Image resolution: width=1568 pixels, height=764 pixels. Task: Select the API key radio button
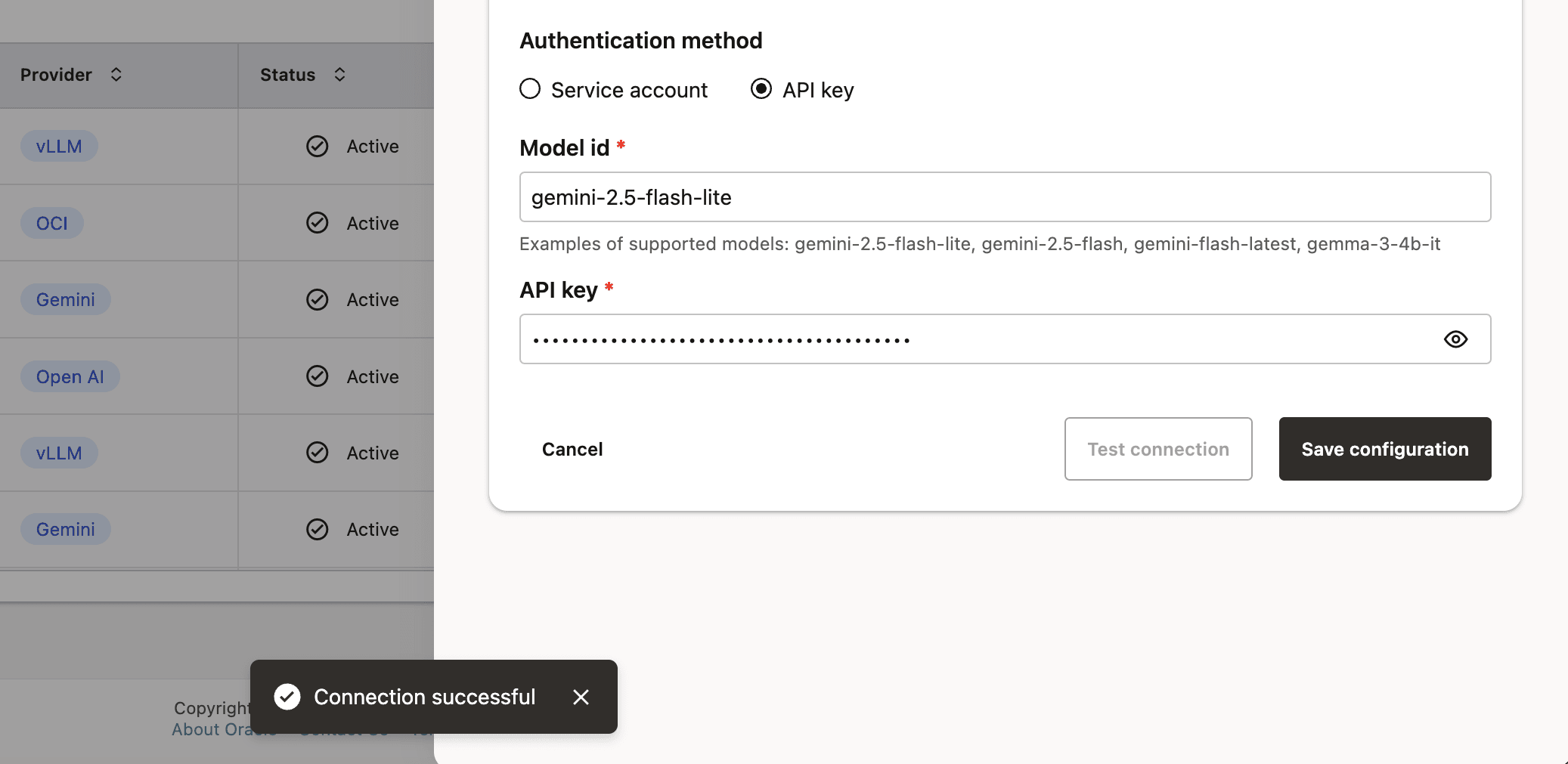[x=761, y=89]
